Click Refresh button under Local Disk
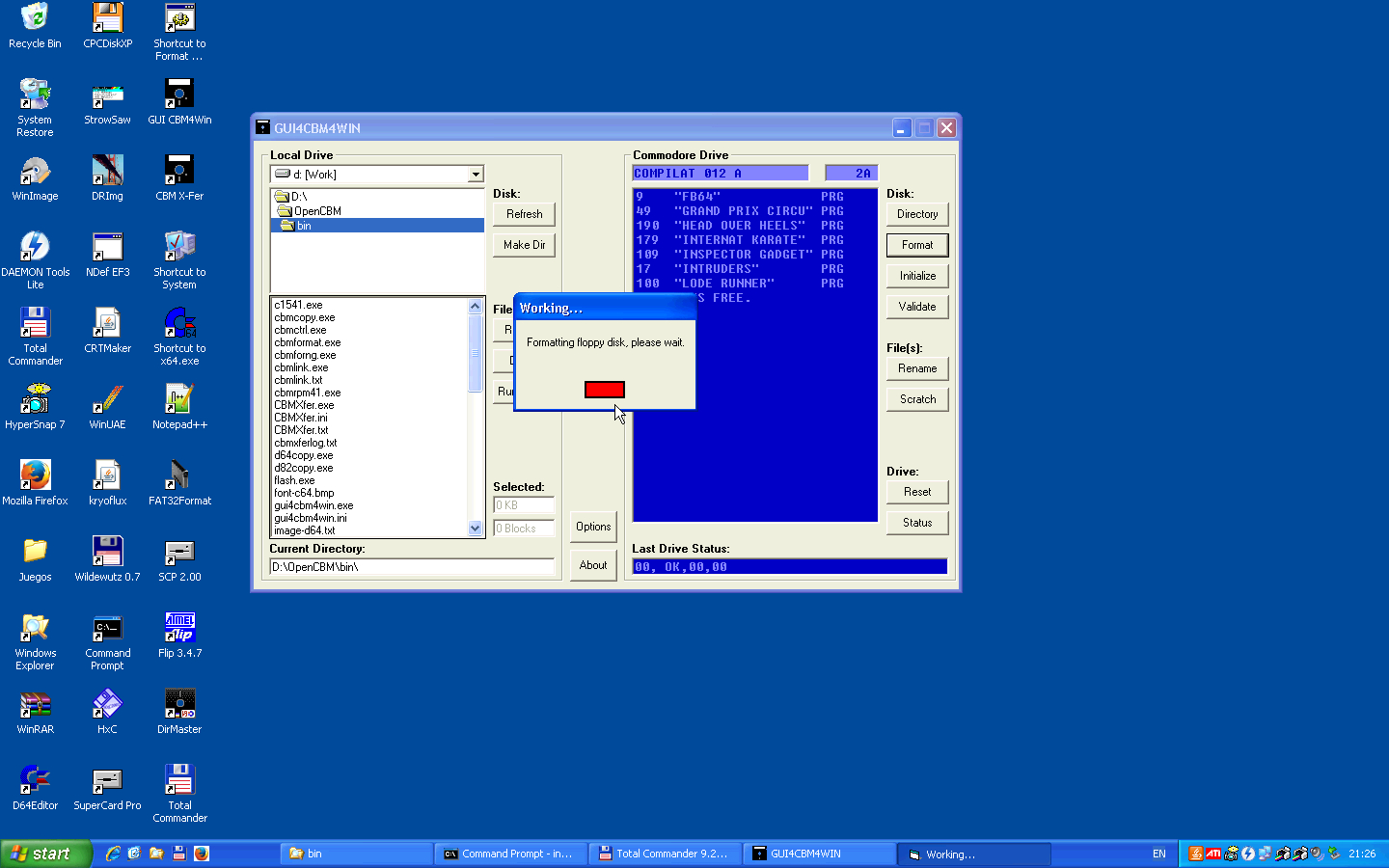Screen dimensions: 1389x868 coord(524,214)
